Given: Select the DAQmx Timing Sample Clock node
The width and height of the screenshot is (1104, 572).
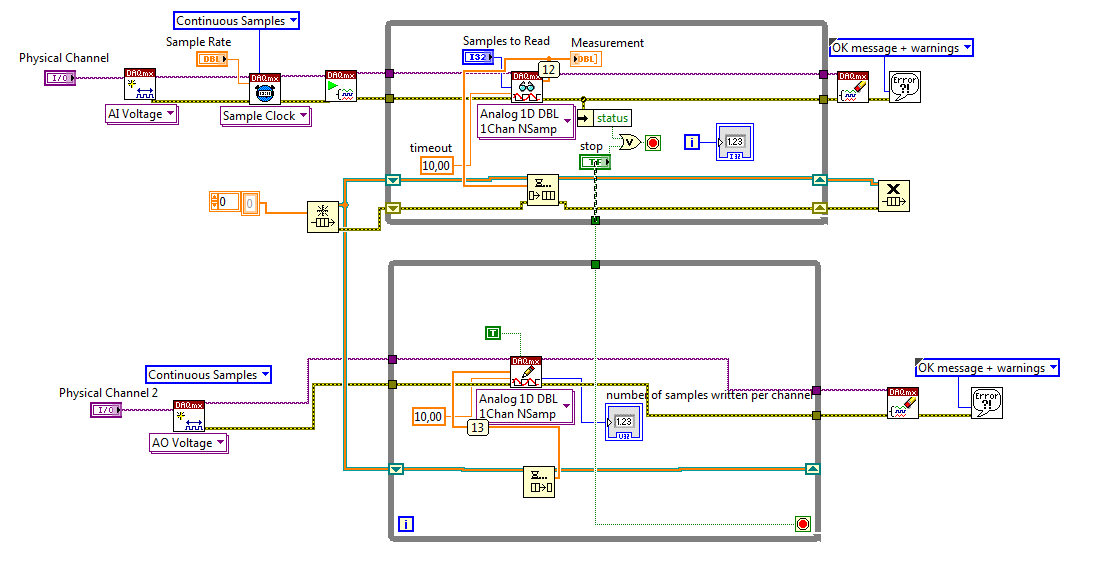Looking at the screenshot, I should click(265, 89).
